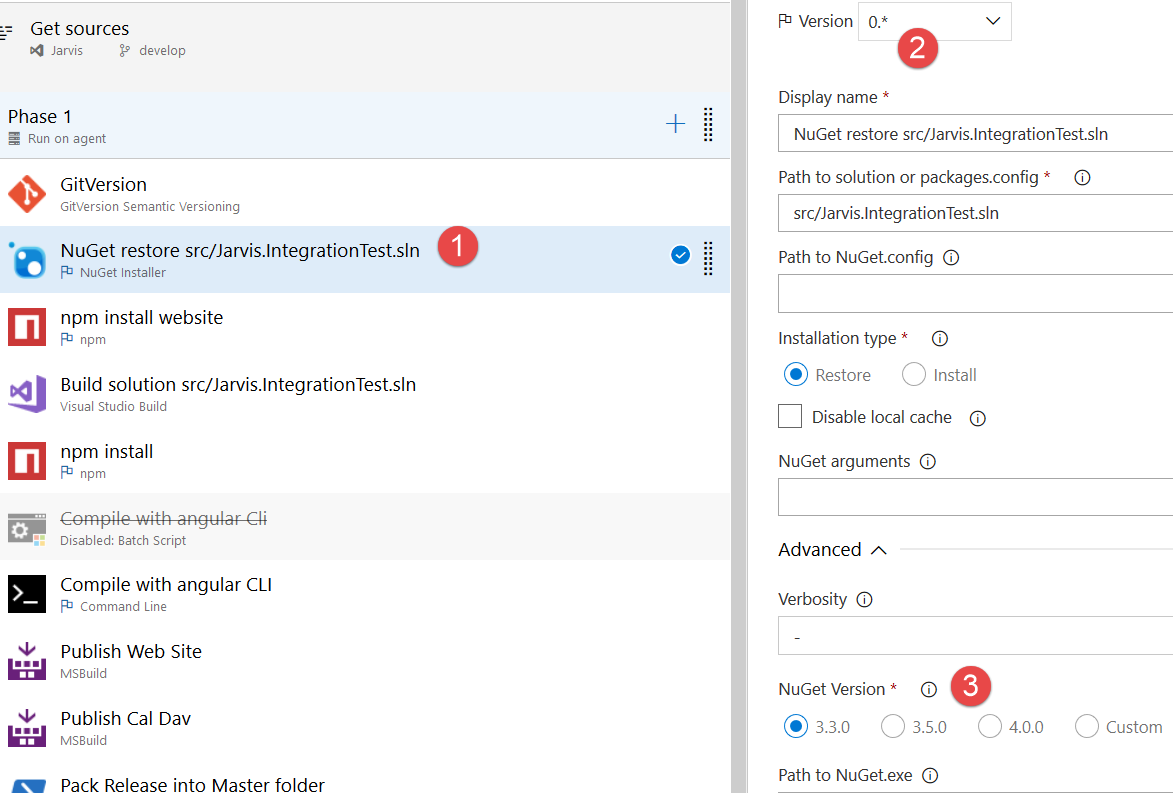Screen dimensions: 1173x793
Task: Show info for Path to NuGet.config
Action: [x=951, y=258]
